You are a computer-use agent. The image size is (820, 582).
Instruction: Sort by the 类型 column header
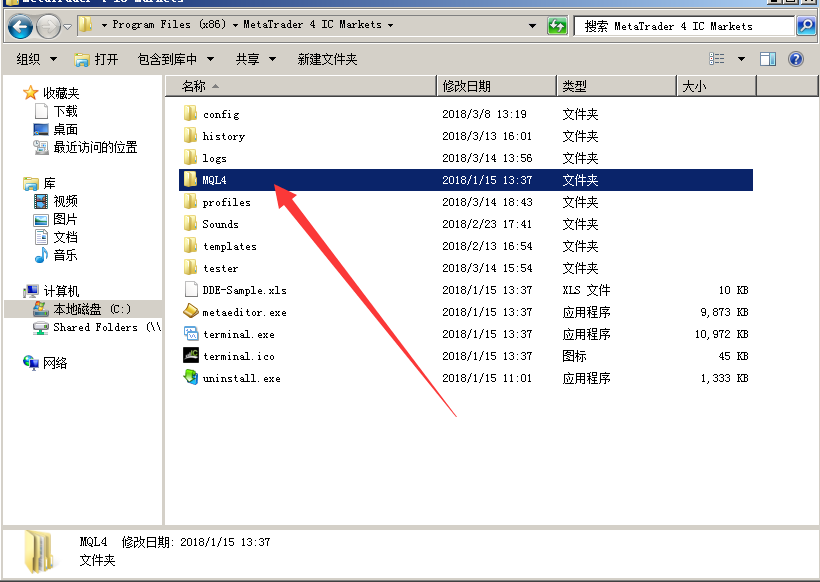tap(617, 86)
